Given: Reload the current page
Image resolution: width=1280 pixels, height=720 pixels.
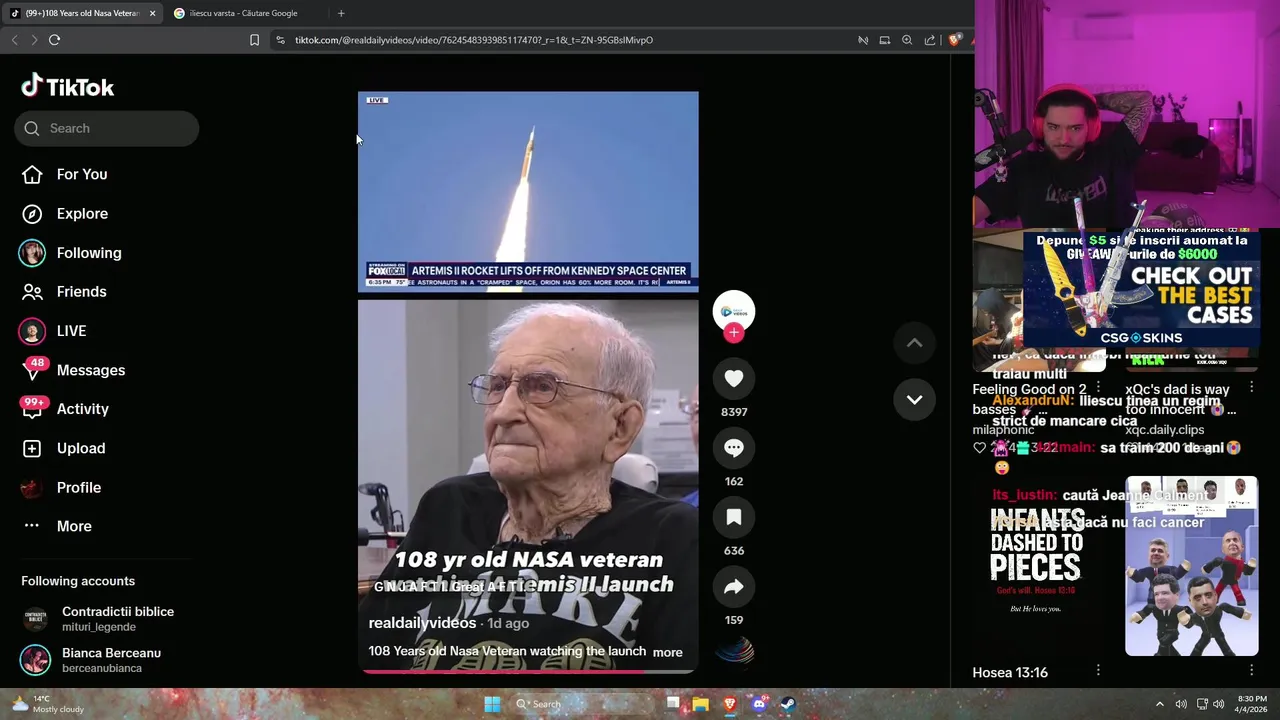Looking at the screenshot, I should [55, 40].
